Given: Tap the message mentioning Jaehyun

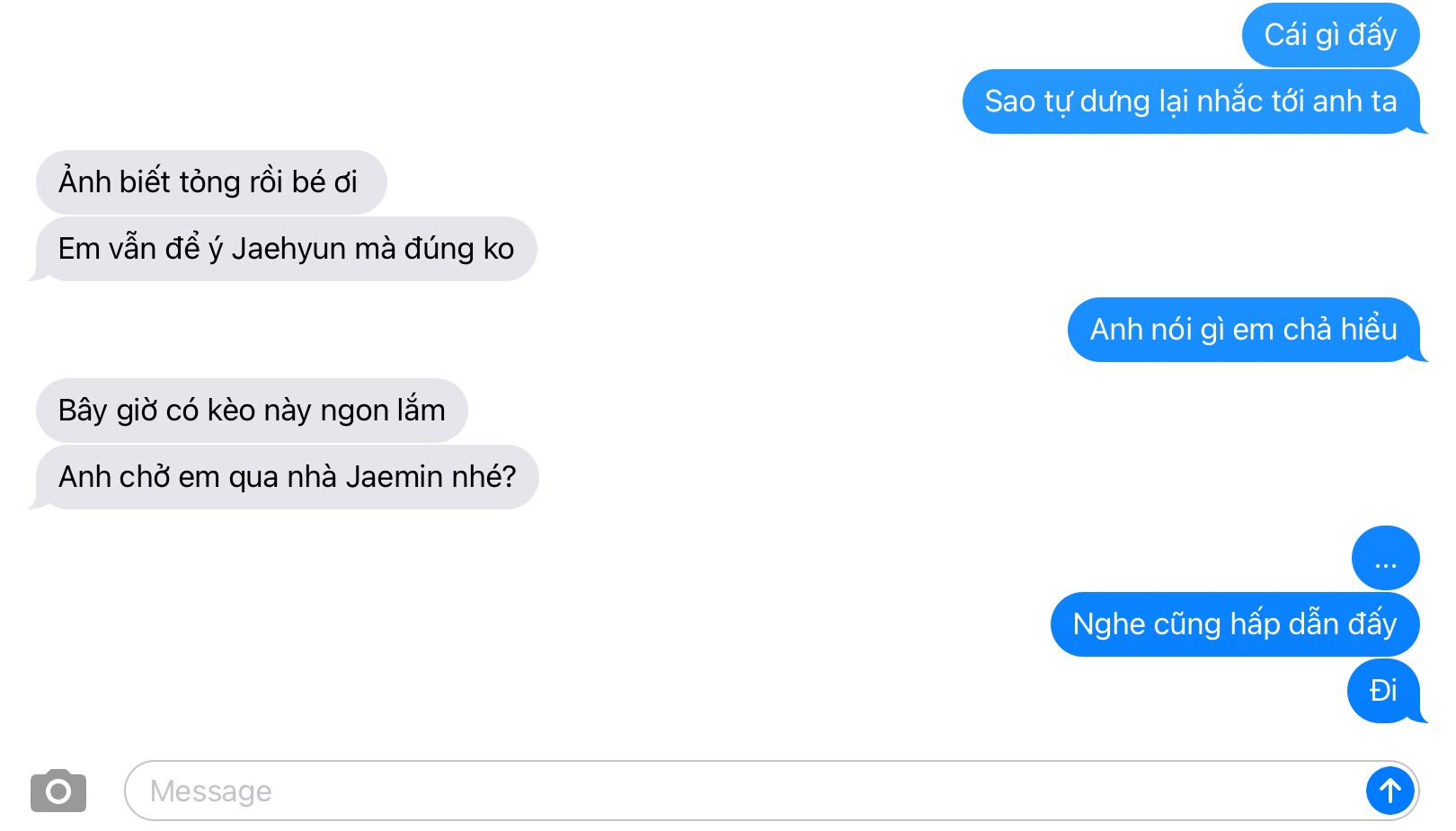Looking at the screenshot, I should [284, 249].
